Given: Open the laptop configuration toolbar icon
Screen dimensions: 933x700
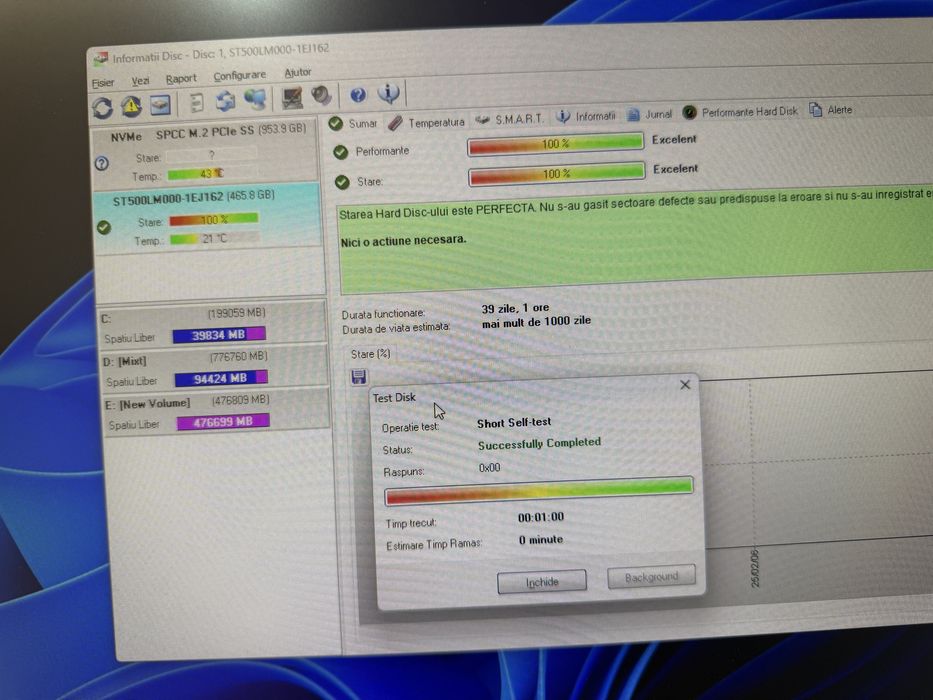Looking at the screenshot, I should point(292,98).
